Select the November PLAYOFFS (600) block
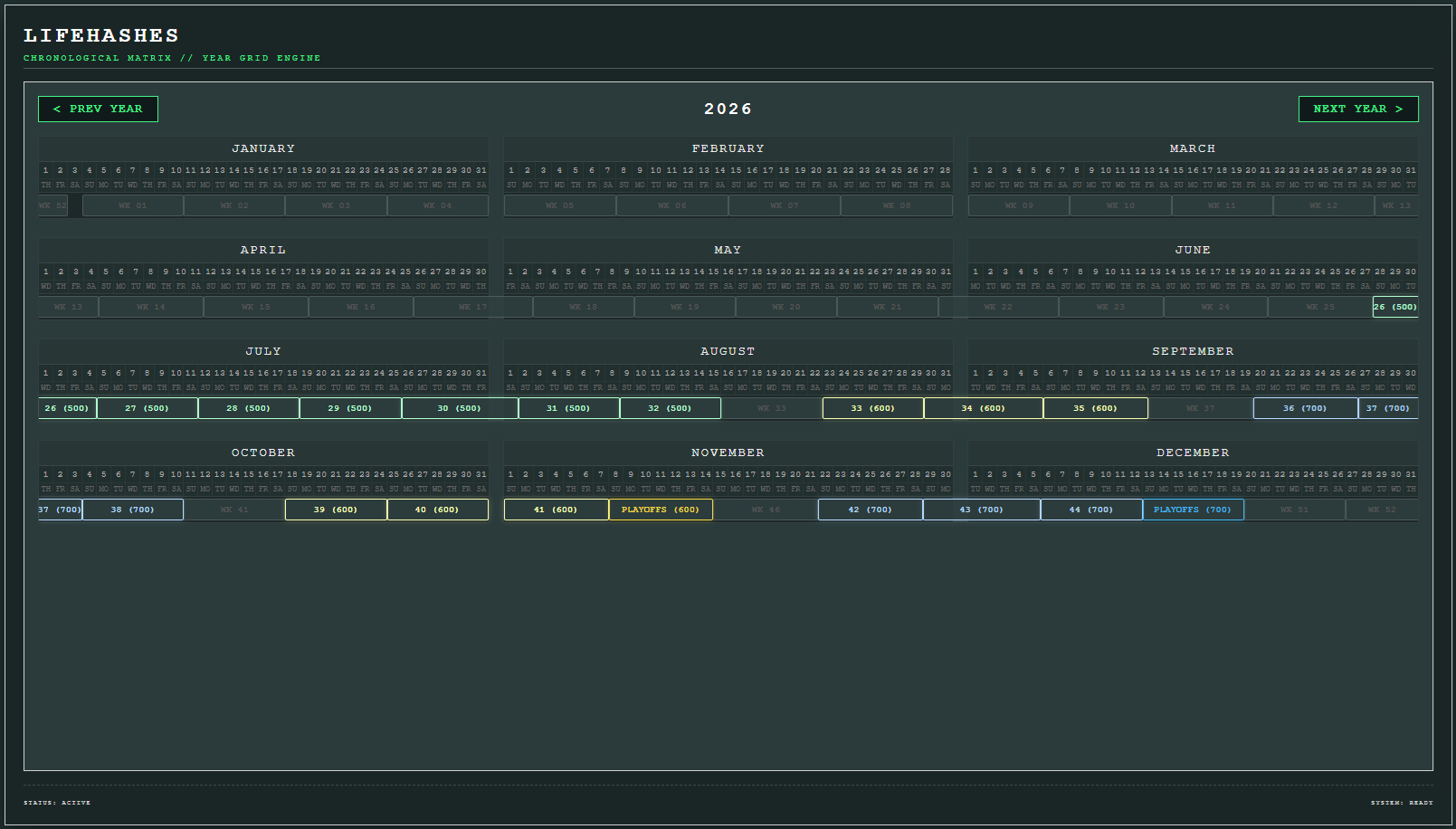Viewport: 1456px width, 829px height. point(661,510)
